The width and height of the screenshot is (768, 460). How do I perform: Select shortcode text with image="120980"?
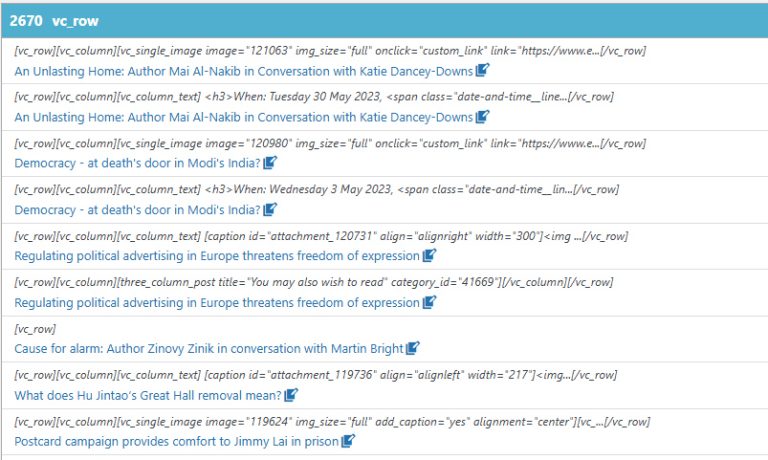click(x=330, y=144)
